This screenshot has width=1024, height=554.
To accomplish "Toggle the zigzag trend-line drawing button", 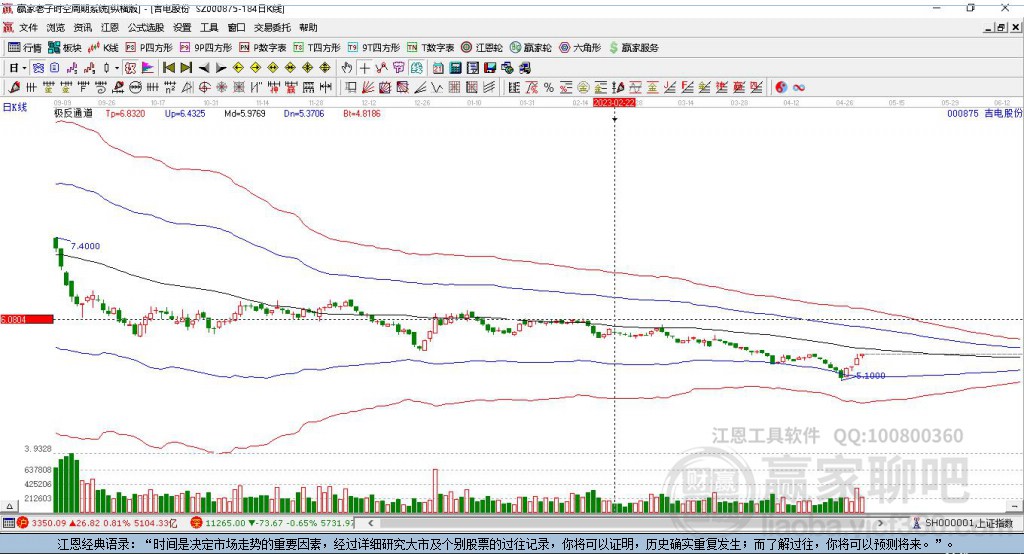I will tap(381, 68).
